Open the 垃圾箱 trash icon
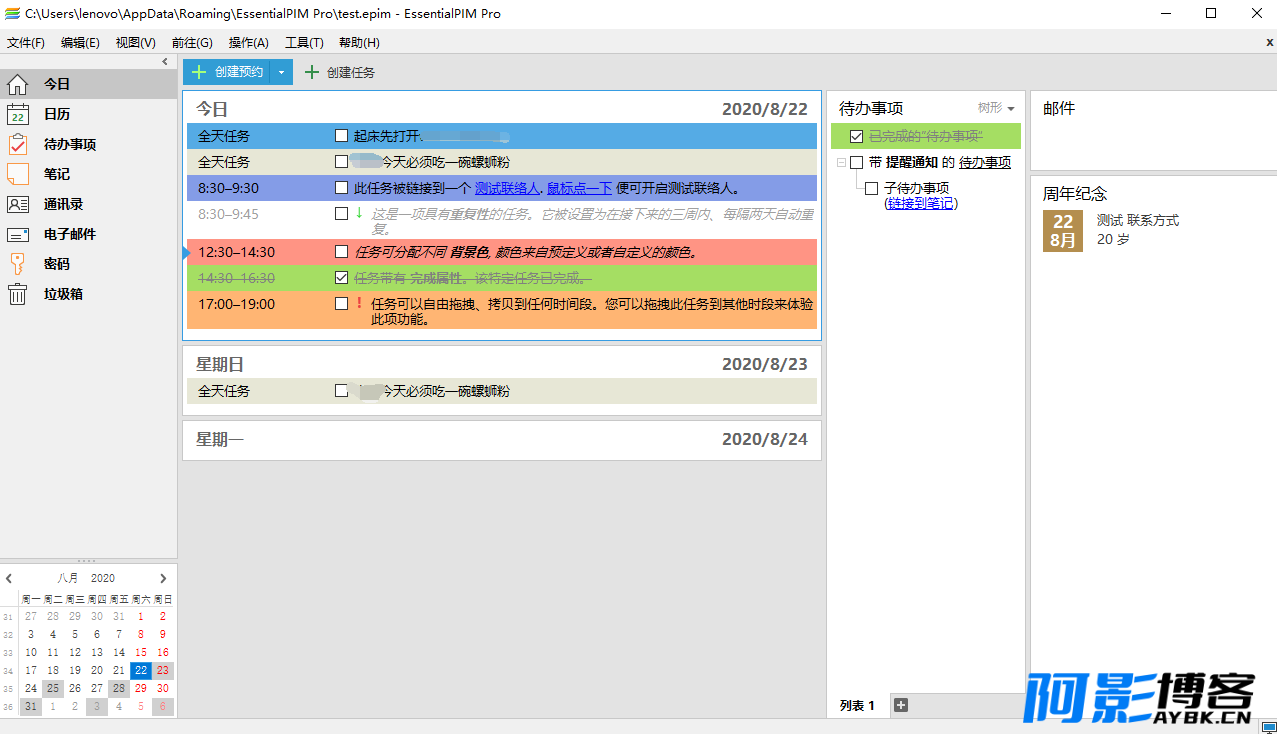Image resolution: width=1277 pixels, height=734 pixels. coord(18,294)
